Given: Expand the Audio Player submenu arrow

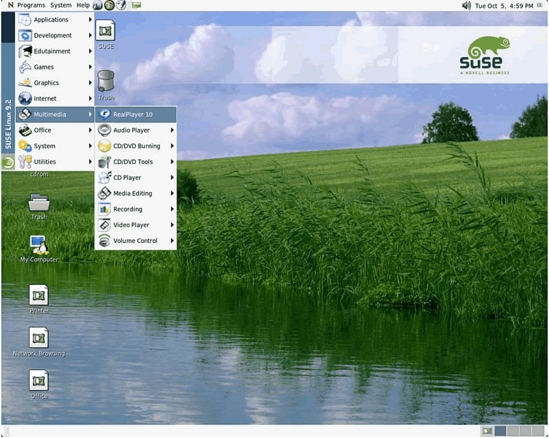Looking at the screenshot, I should [172, 130].
